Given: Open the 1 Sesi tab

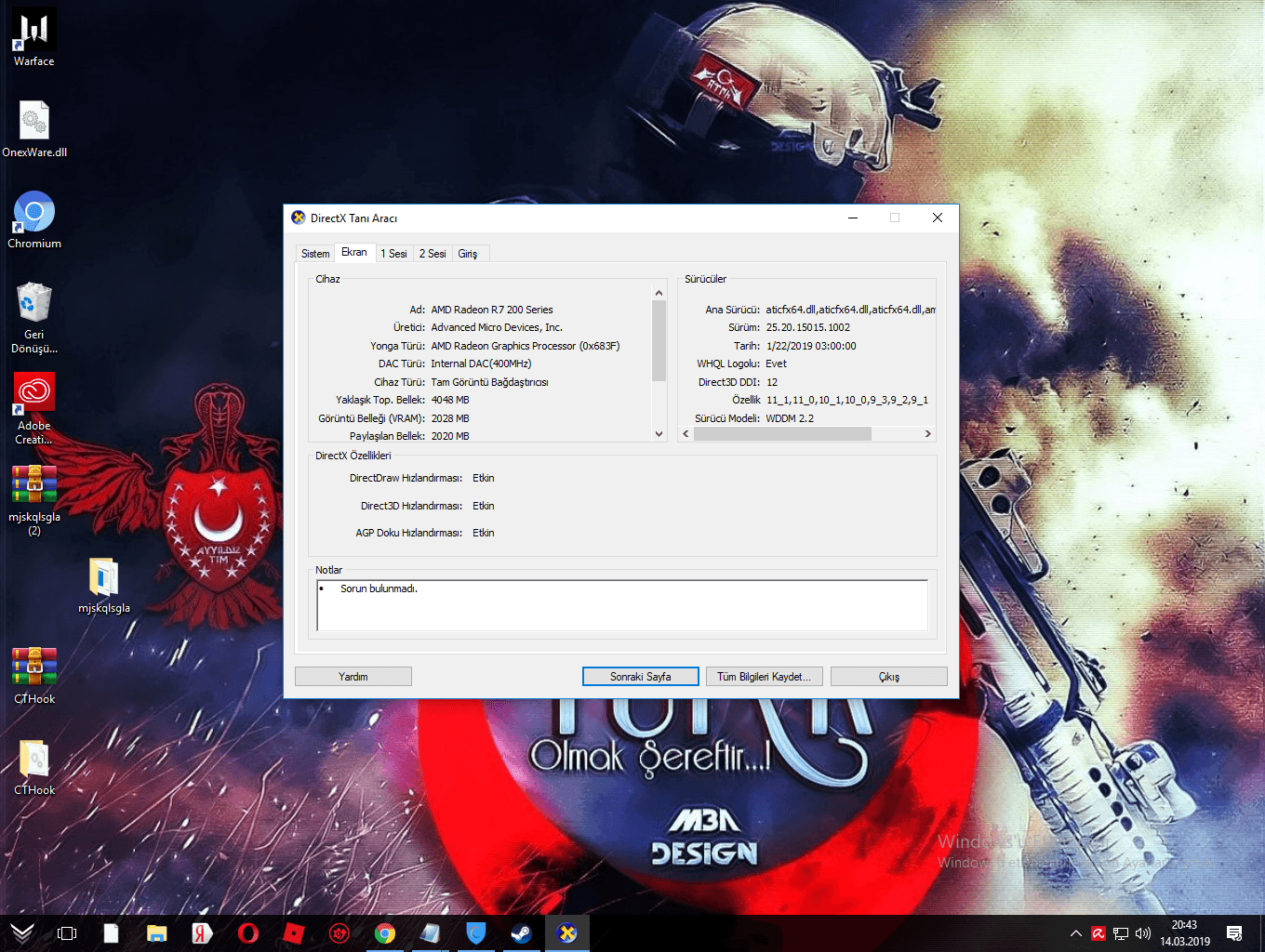Looking at the screenshot, I should (393, 254).
